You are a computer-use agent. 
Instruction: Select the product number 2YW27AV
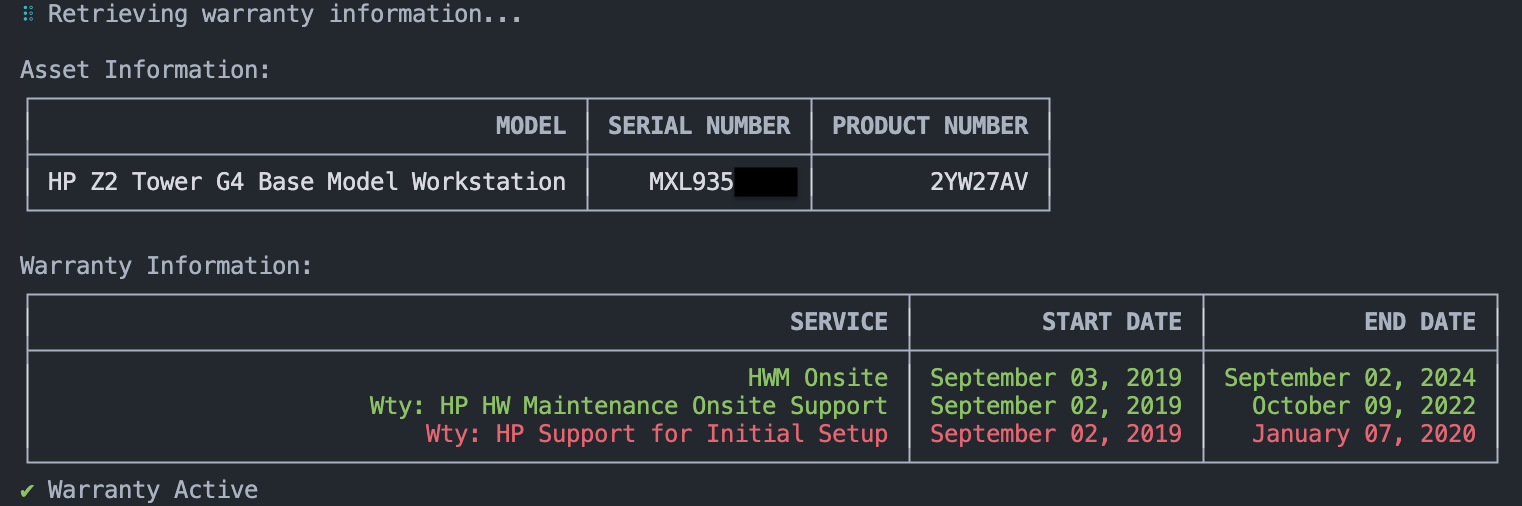(x=979, y=182)
